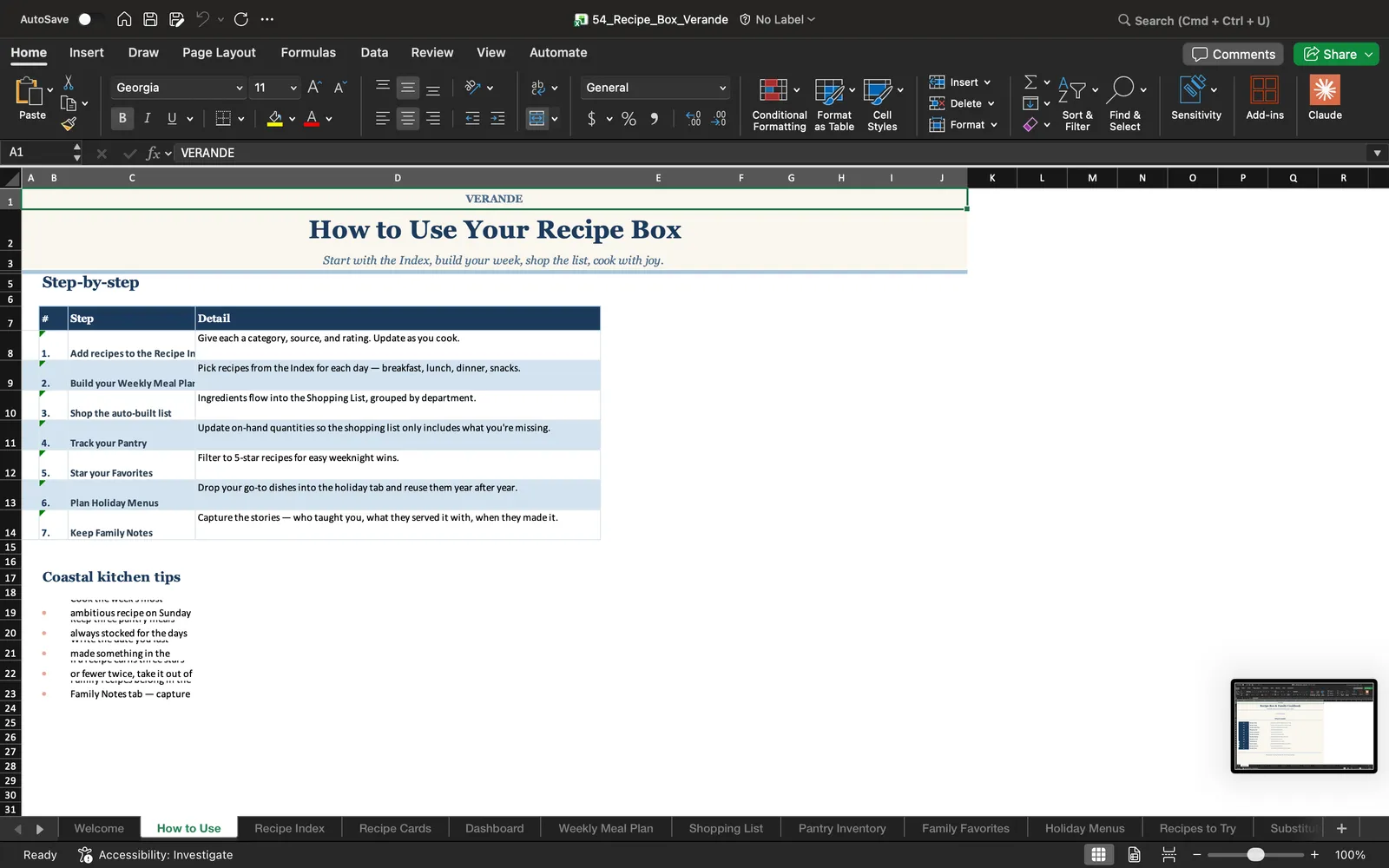Open Sort & Filter menu

tap(1077, 104)
